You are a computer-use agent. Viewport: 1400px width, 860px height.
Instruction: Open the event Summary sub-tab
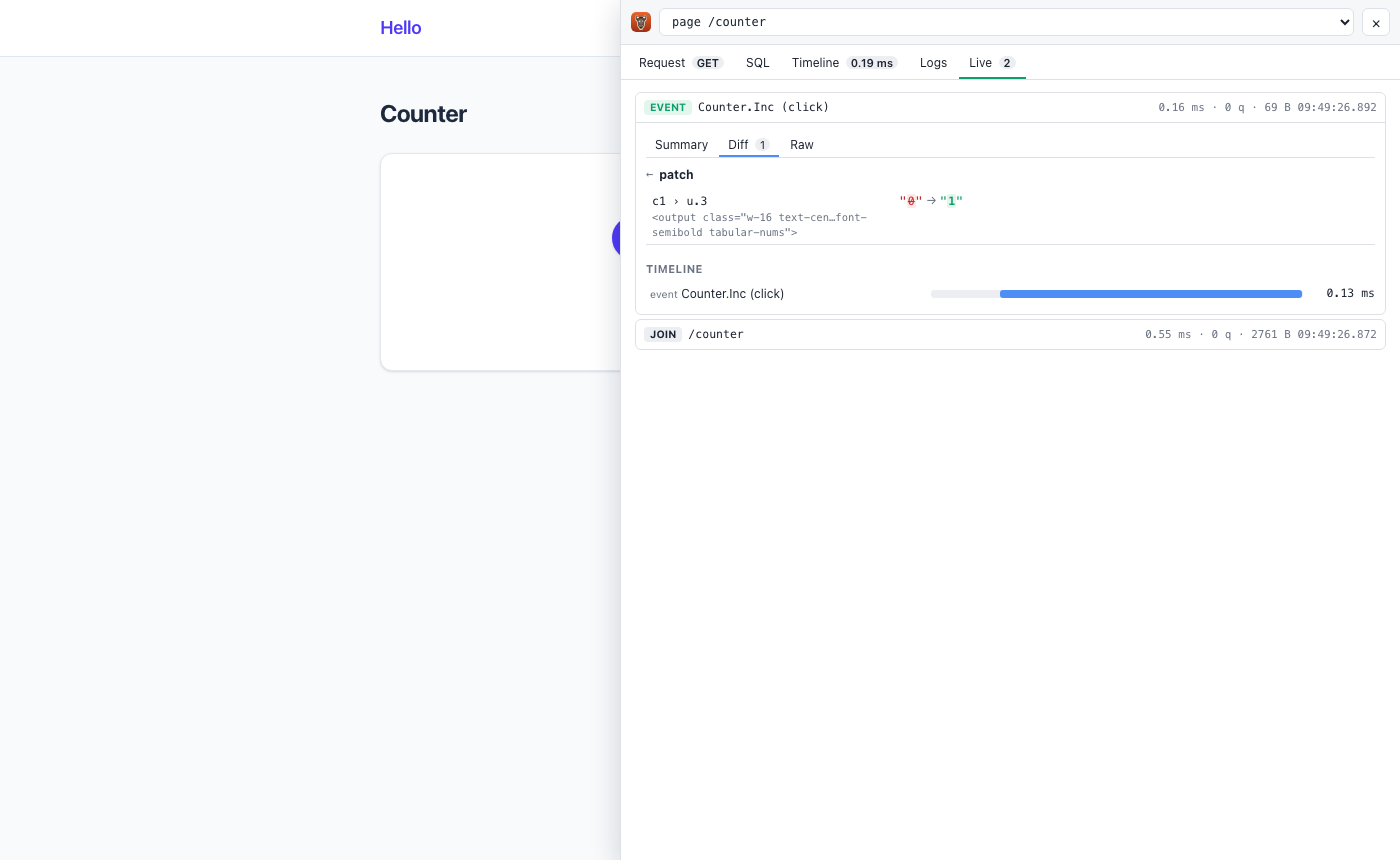coord(681,145)
